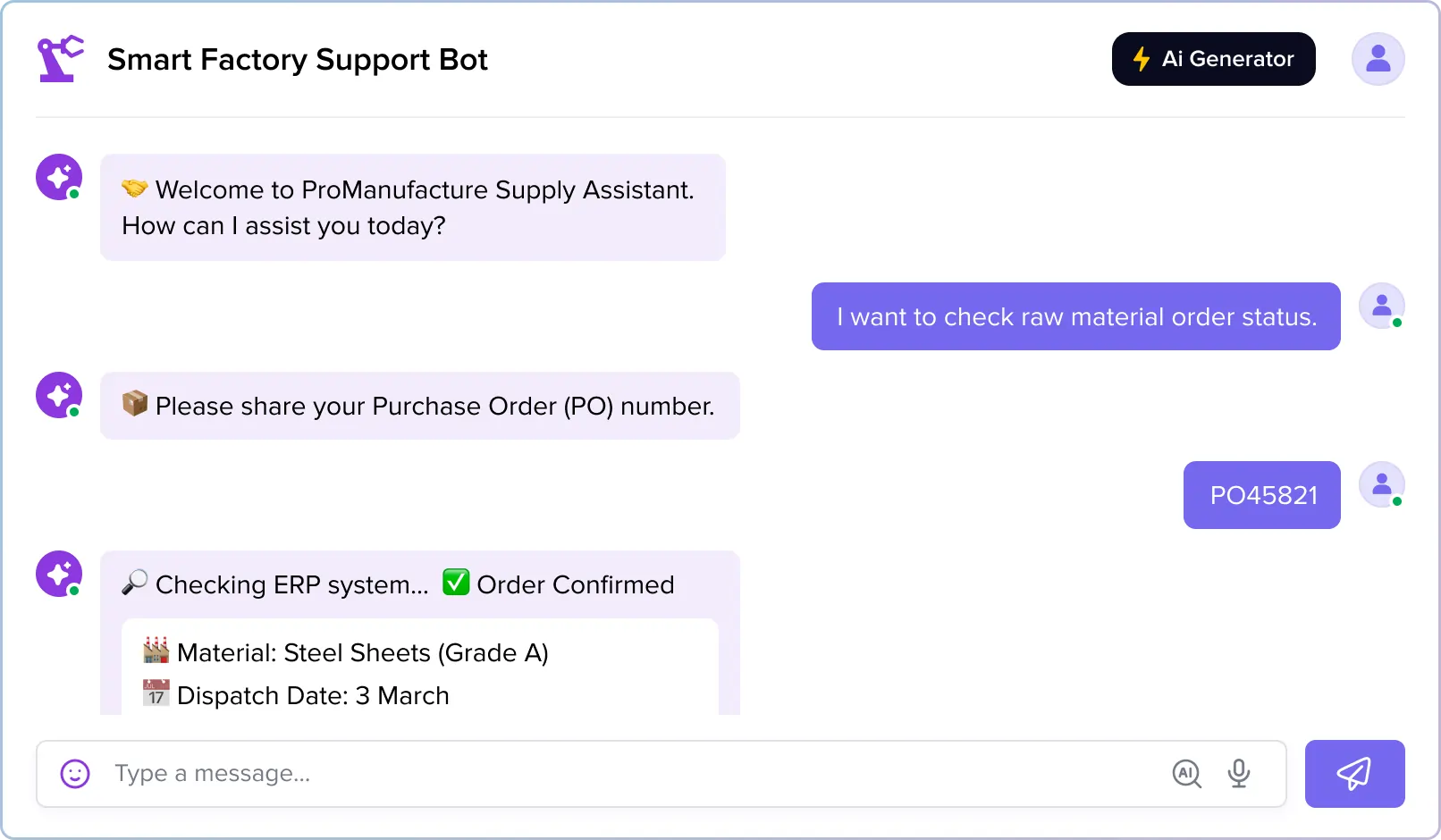Select the PO45821 message bubble

click(1261, 495)
